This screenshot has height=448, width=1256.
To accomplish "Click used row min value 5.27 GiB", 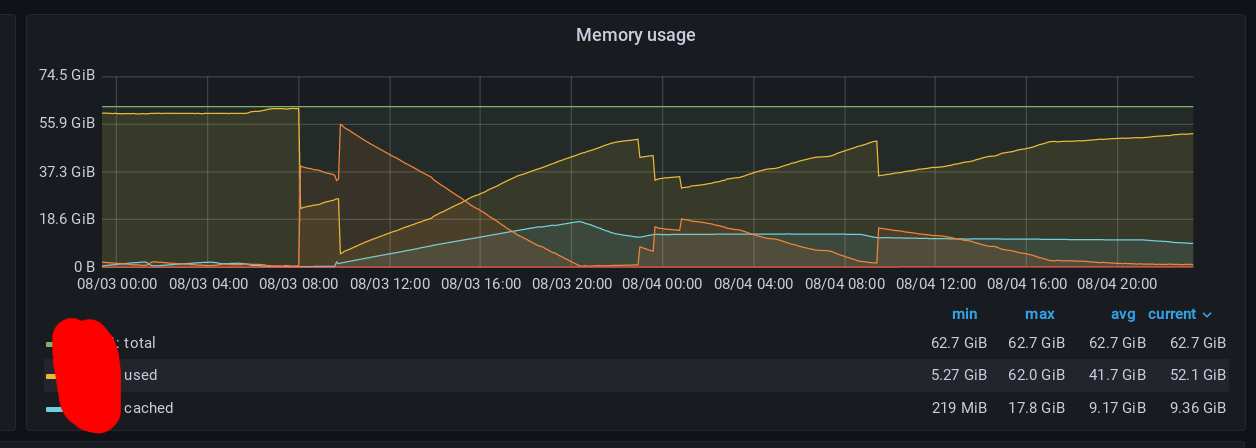I will click(x=958, y=375).
